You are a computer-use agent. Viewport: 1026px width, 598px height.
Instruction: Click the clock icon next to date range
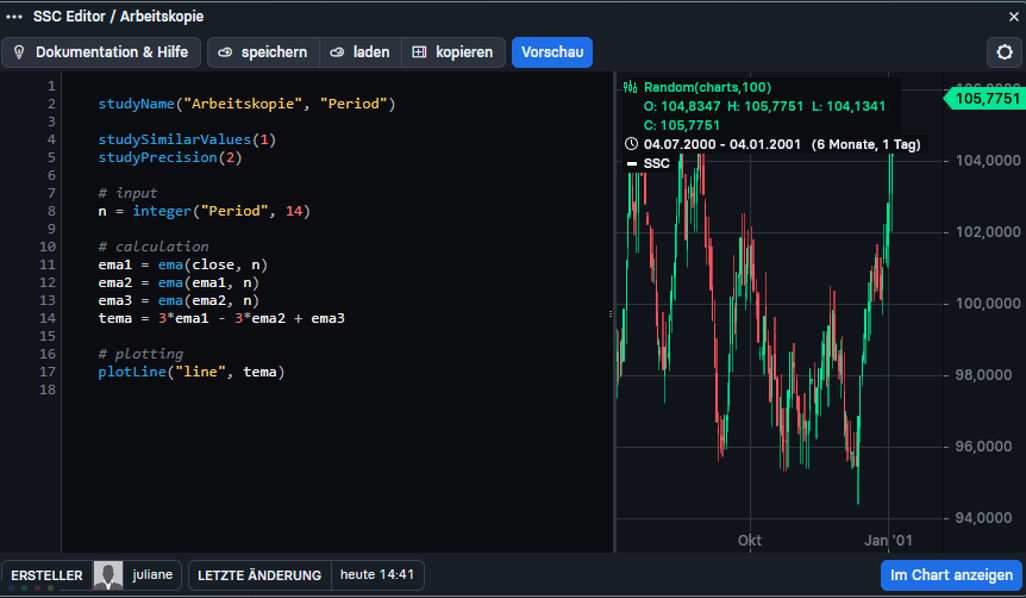(631, 144)
